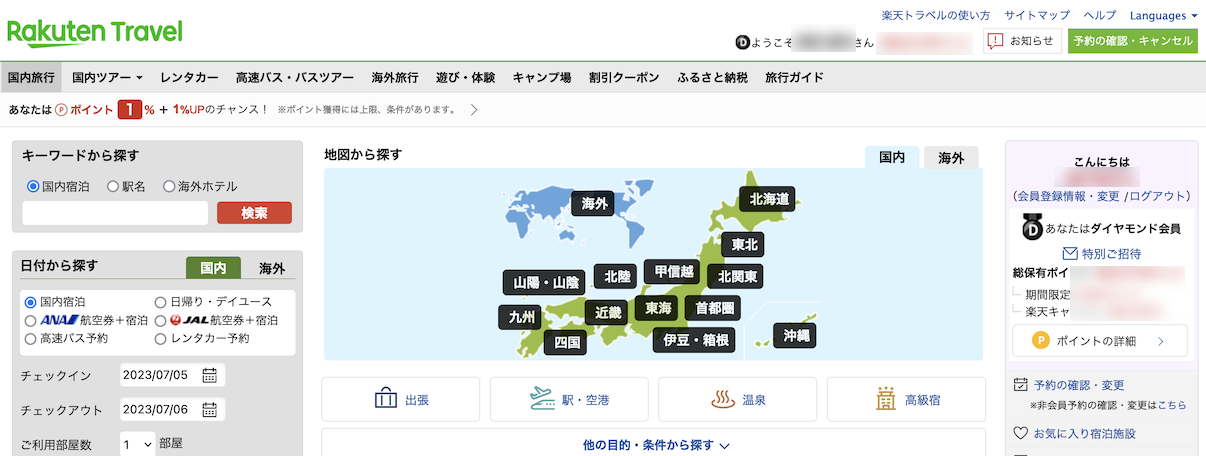This screenshot has width=1206, height=456.
Task: Select 国内宿泊 in date search options
Action: 30,301
